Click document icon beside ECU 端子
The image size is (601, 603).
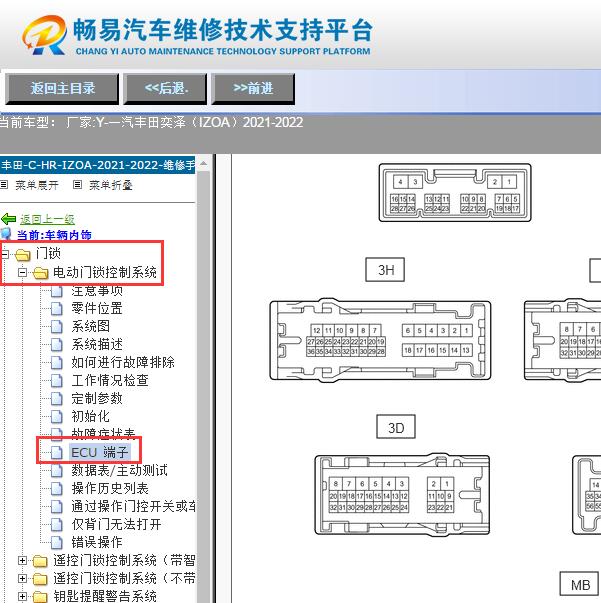pos(57,453)
